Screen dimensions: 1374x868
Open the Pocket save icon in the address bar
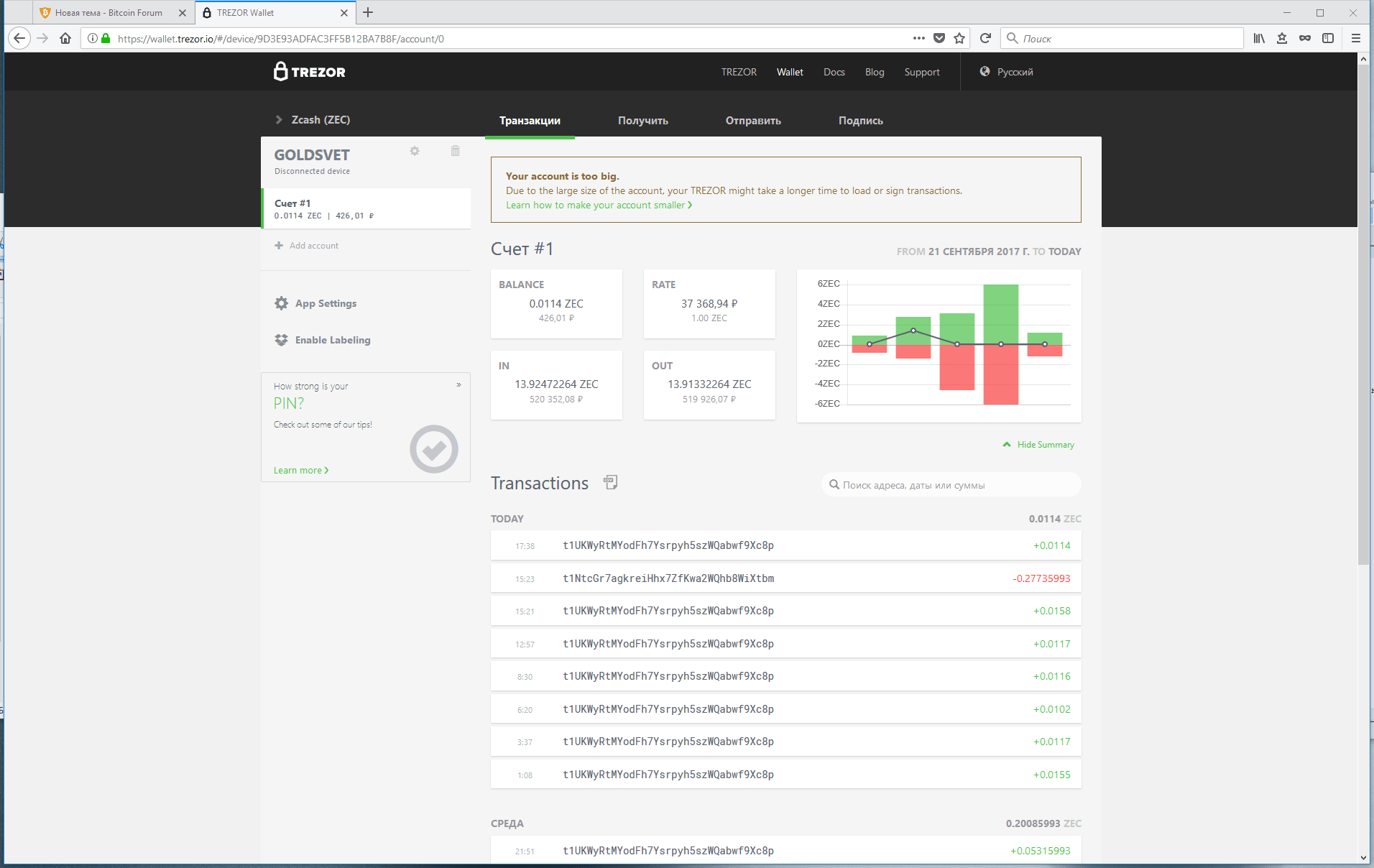[x=939, y=38]
